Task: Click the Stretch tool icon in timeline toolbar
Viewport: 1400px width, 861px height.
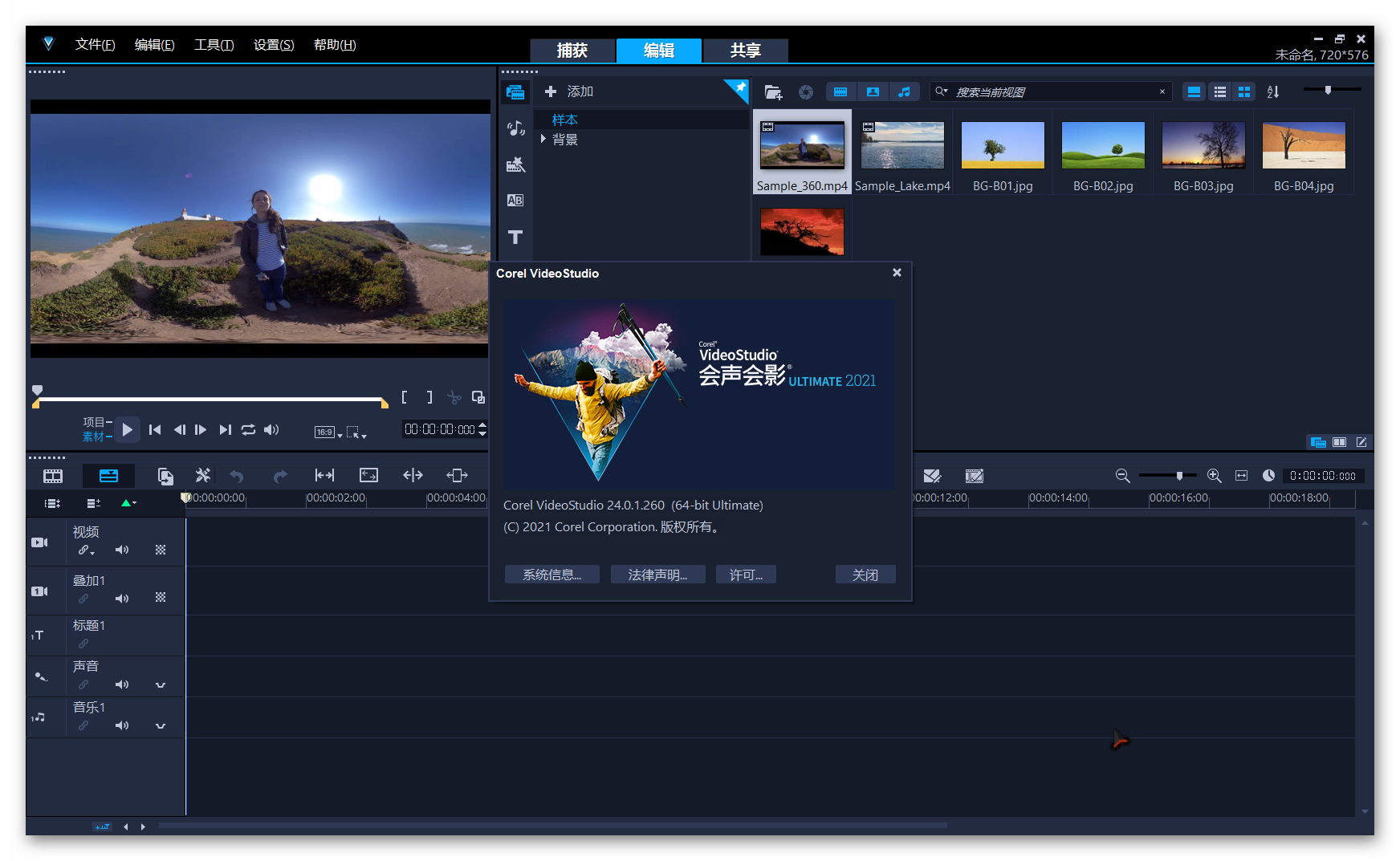Action: (368, 476)
